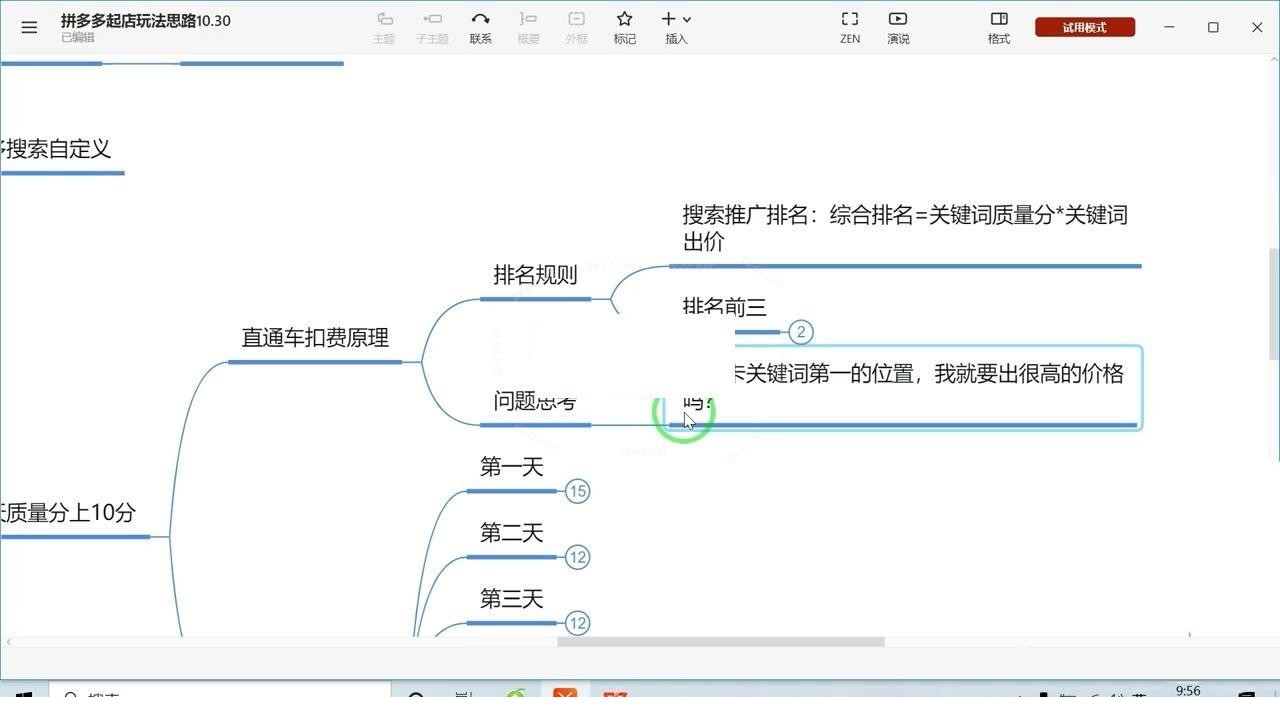Maximize the XMind window

click(1213, 28)
